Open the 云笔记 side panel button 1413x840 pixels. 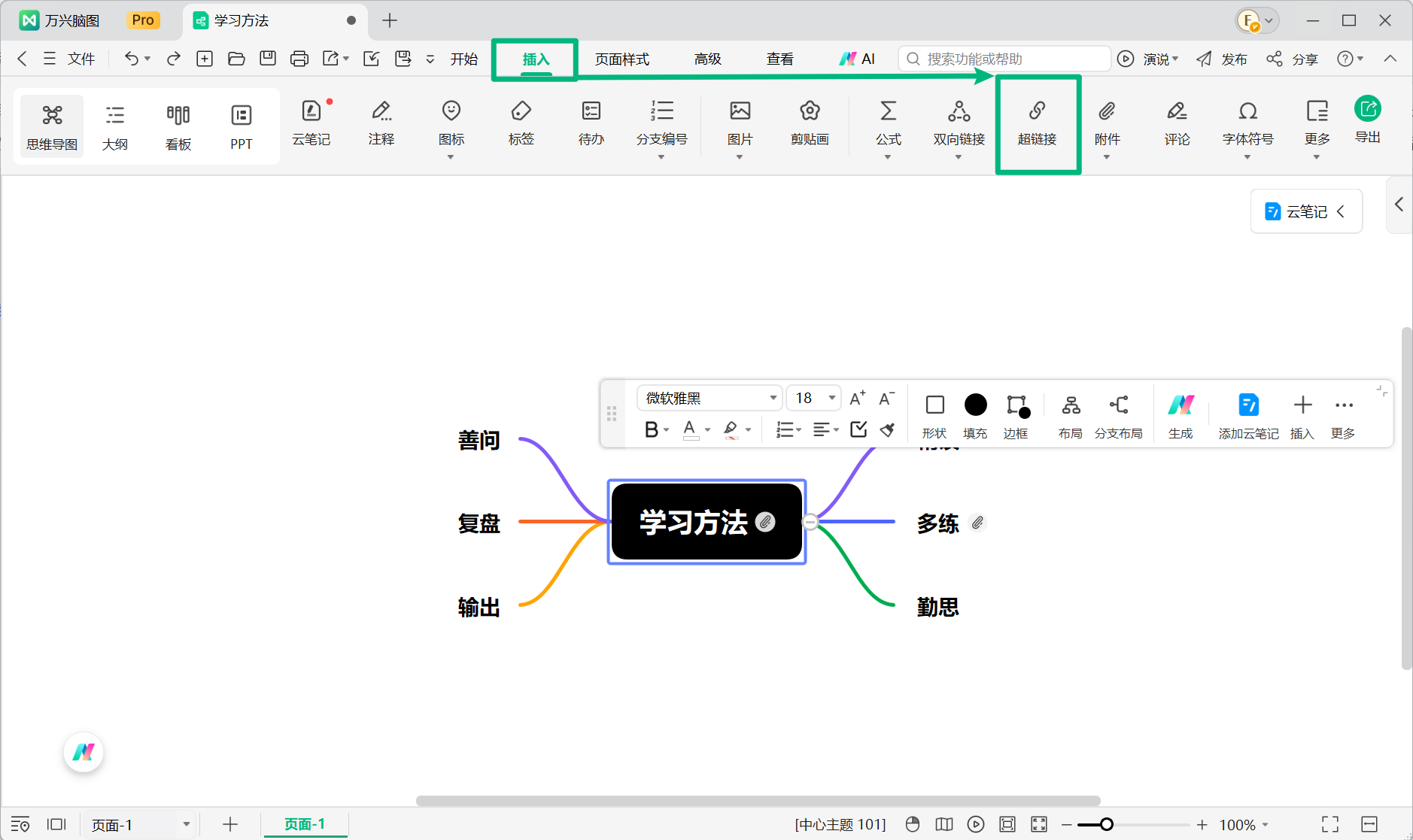pyautogui.click(x=1307, y=211)
